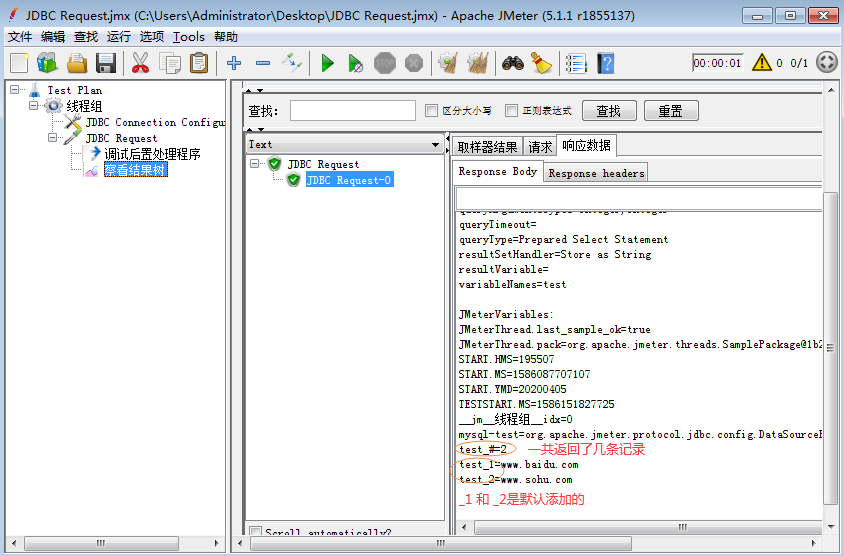Expand all nodes with the plus icon

(234, 63)
